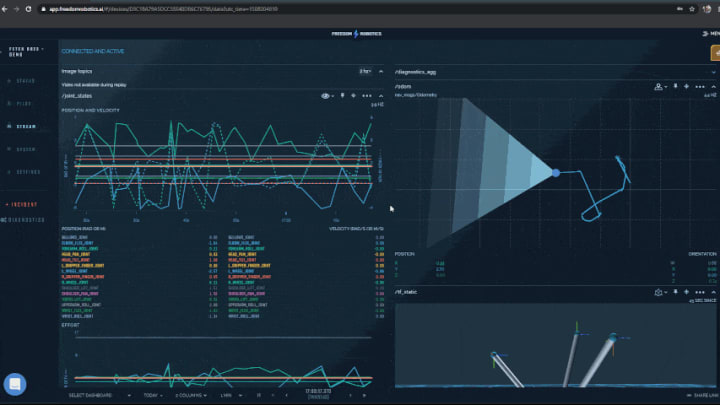
Task: Collapse the Image topics panel
Action: click(x=381, y=72)
